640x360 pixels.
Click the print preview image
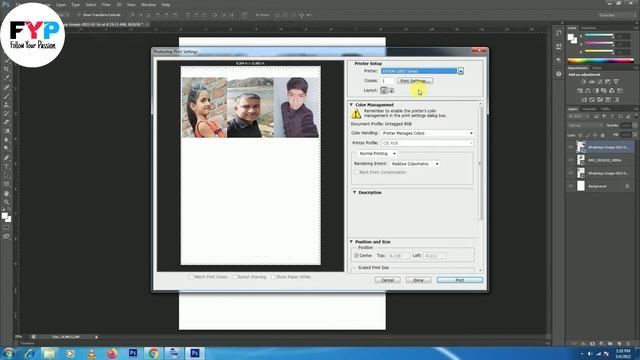251,165
